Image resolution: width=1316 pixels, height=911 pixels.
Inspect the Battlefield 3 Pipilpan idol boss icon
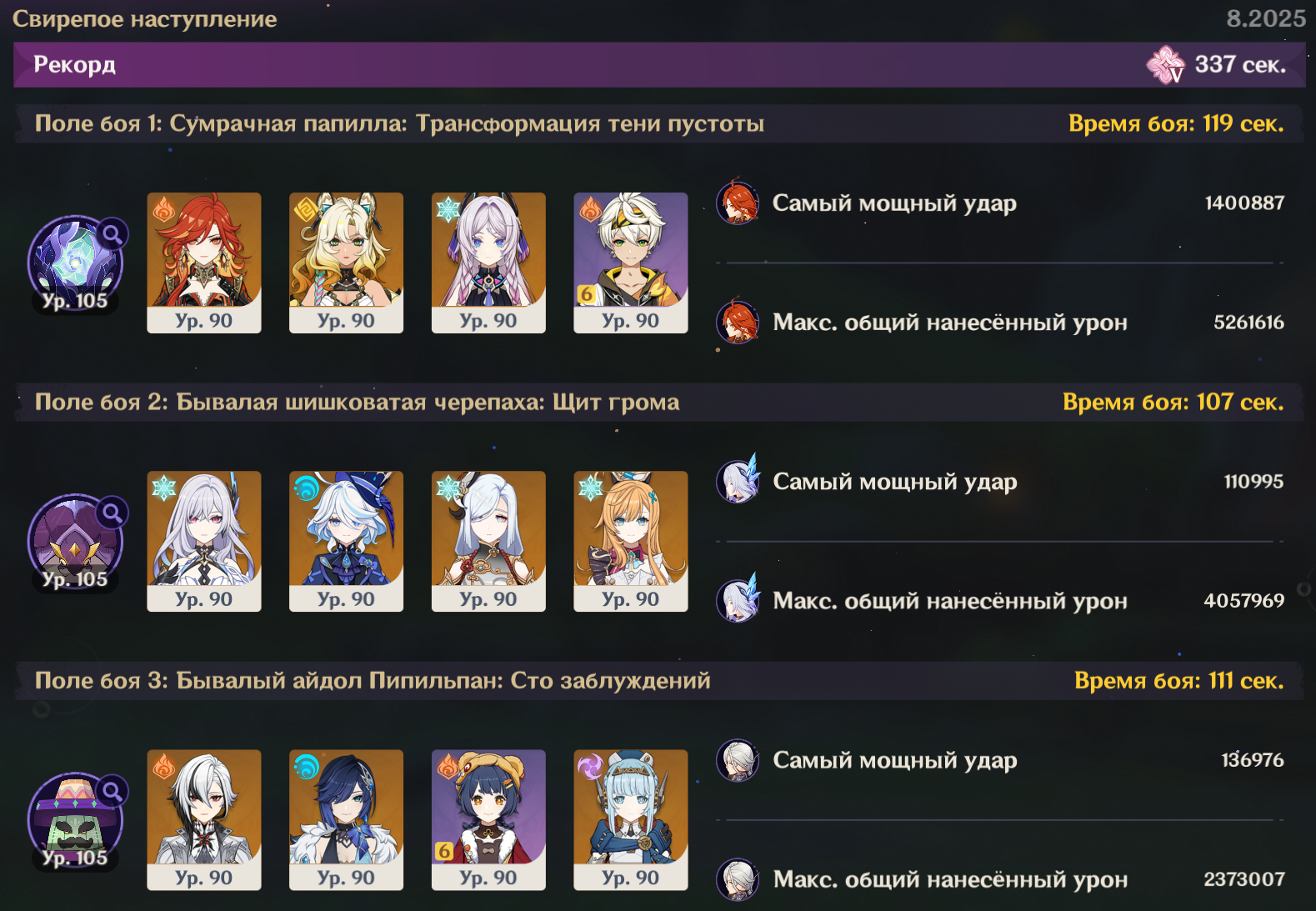click(x=75, y=820)
